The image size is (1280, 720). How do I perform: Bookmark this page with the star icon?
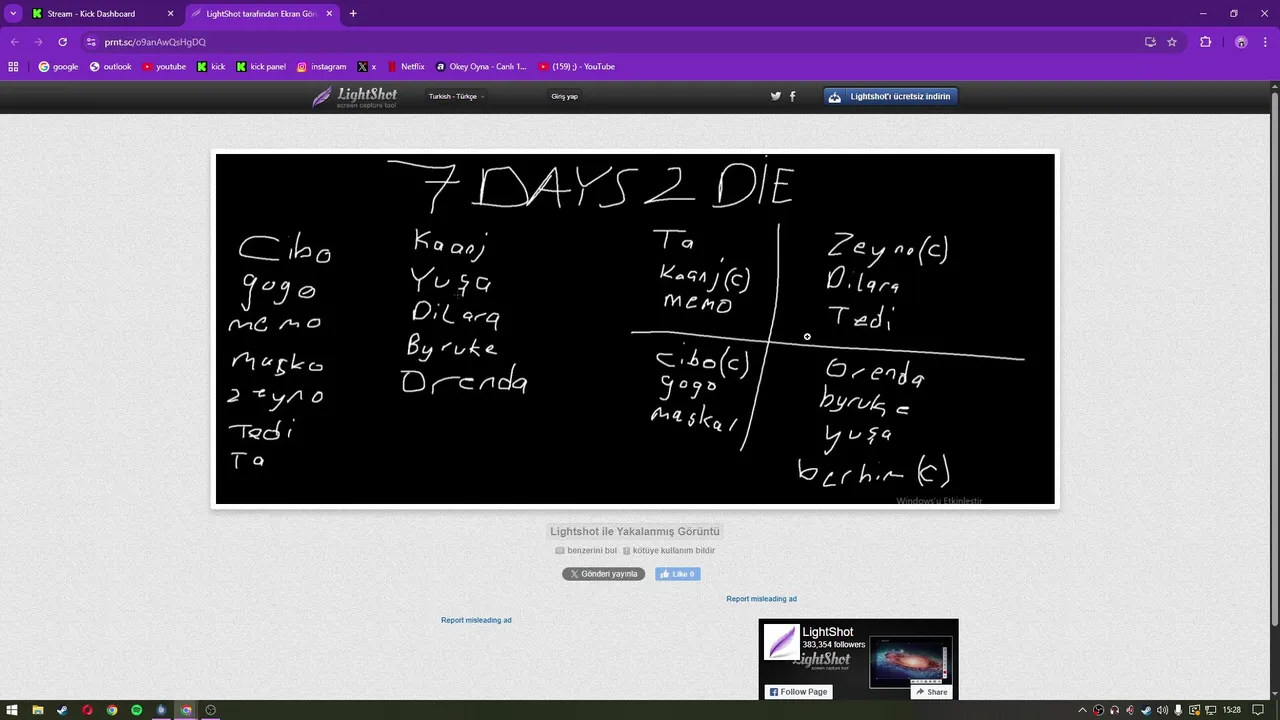pos(1172,42)
